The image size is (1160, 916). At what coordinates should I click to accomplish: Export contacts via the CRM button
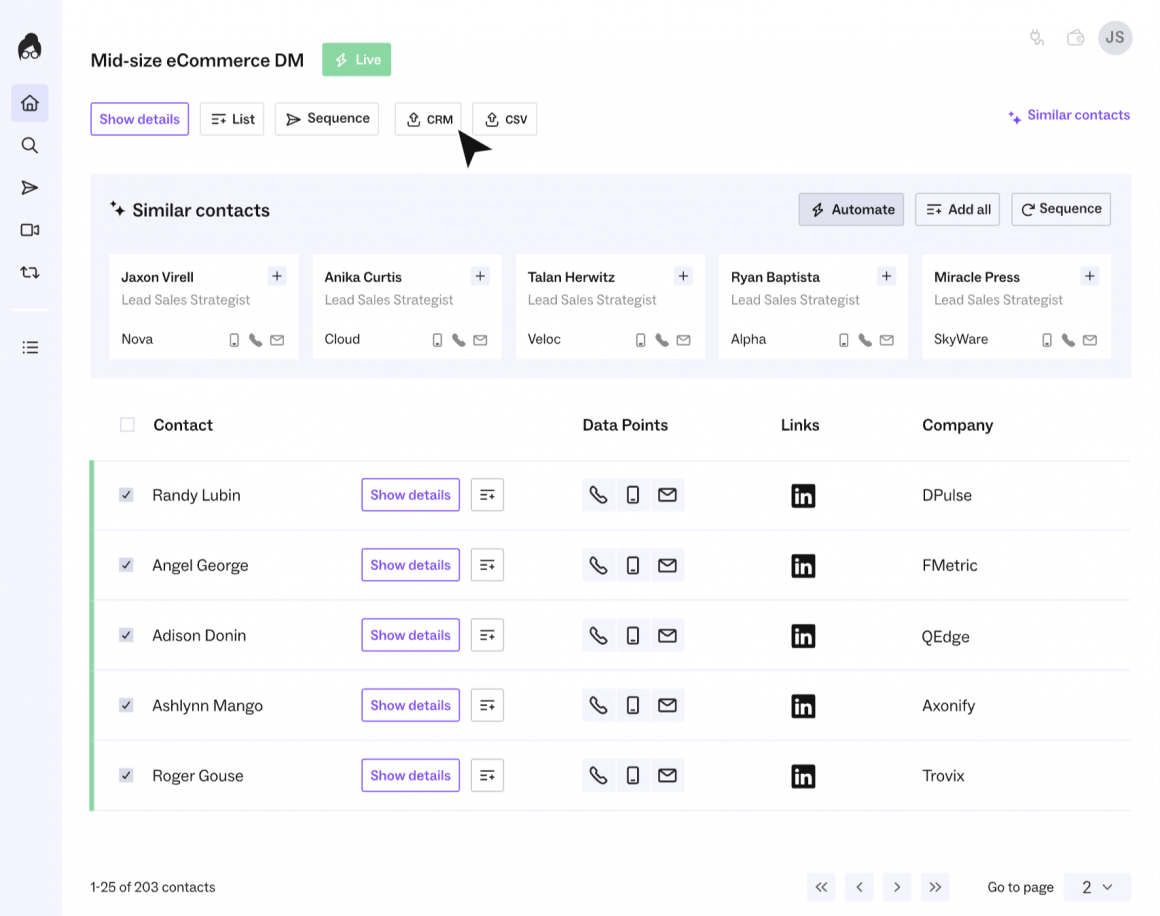[x=428, y=119]
